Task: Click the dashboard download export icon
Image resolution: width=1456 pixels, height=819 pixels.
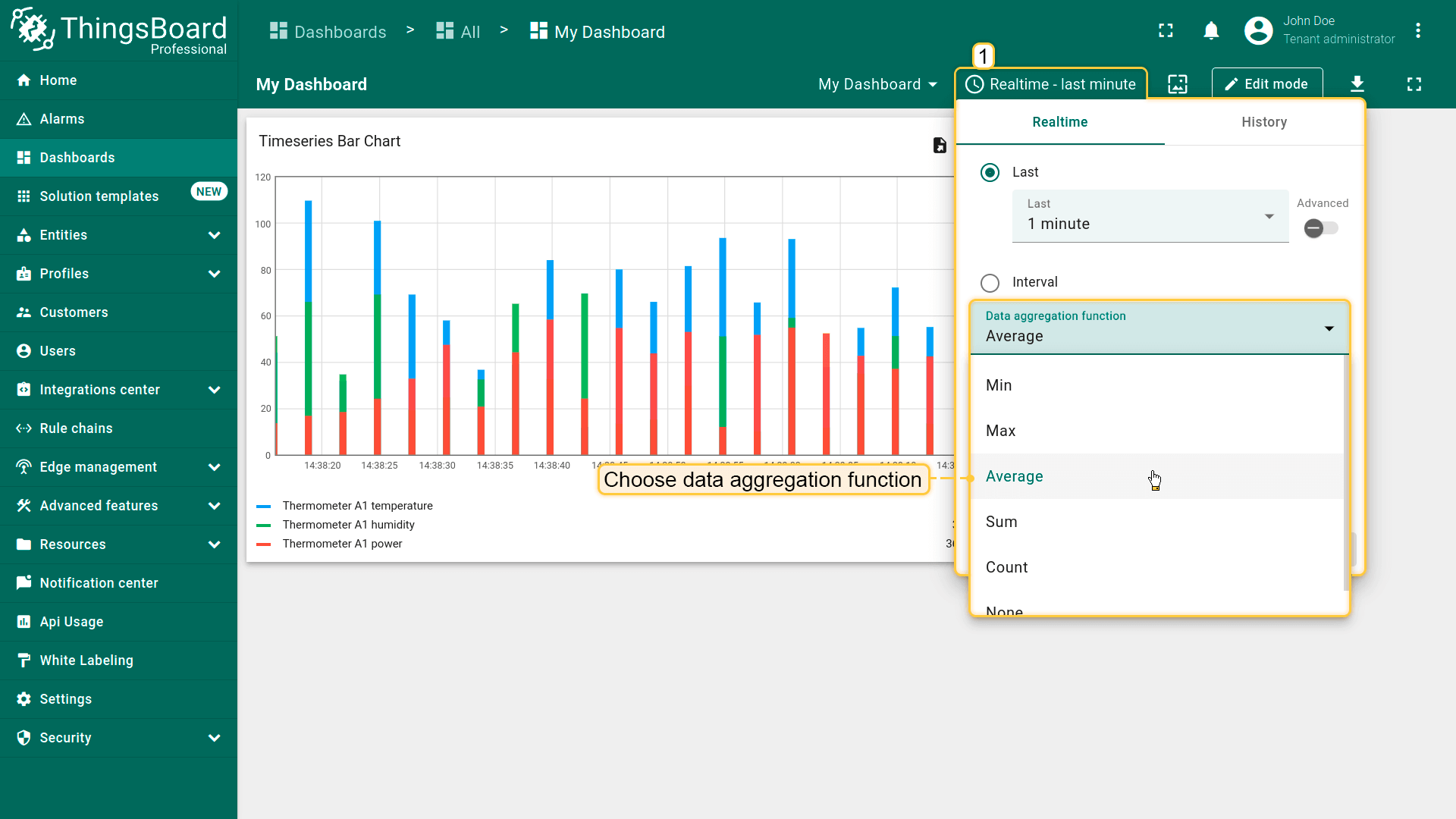Action: pos(1357,84)
